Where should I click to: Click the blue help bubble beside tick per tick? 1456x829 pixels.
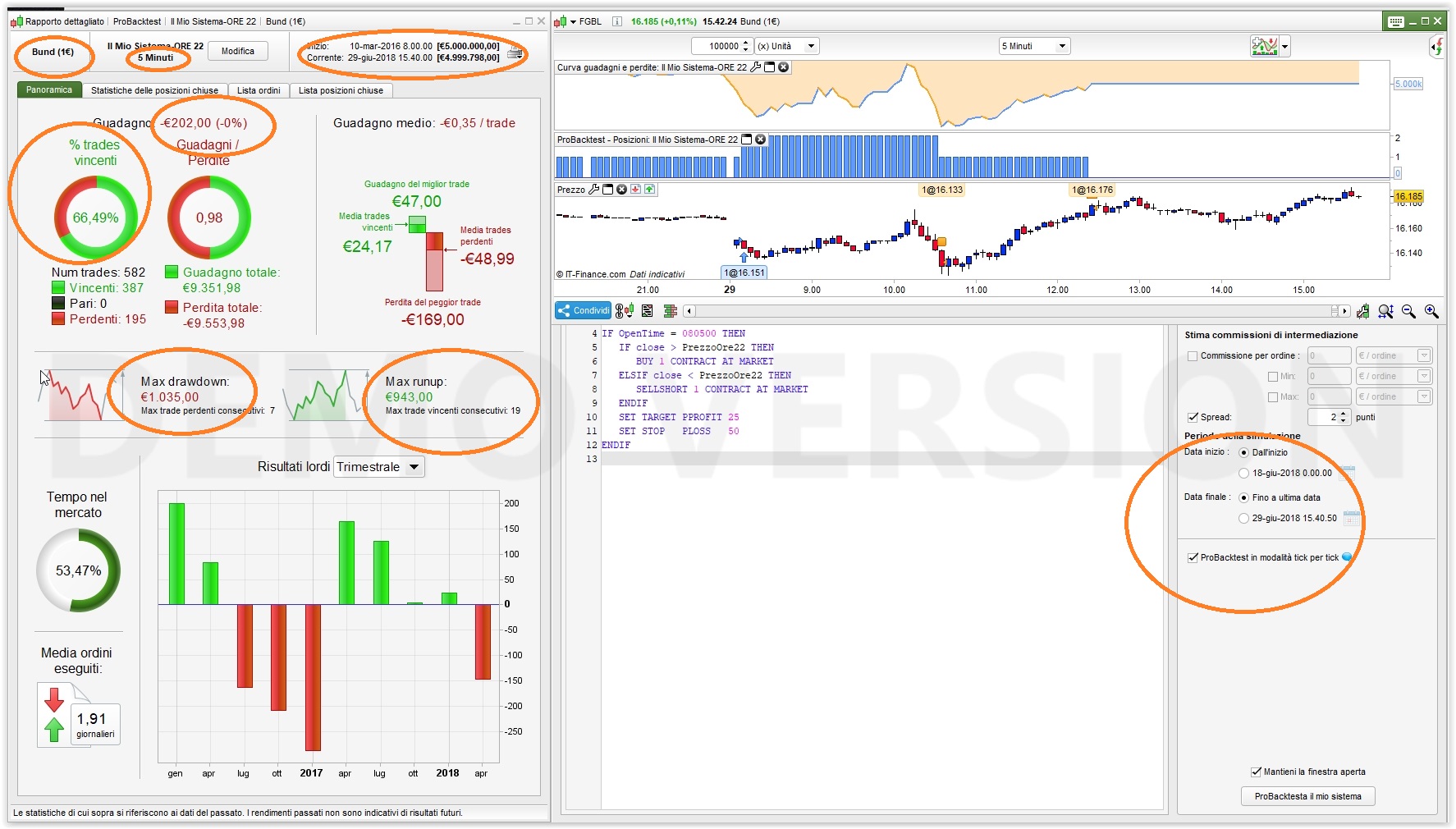pos(1347,557)
